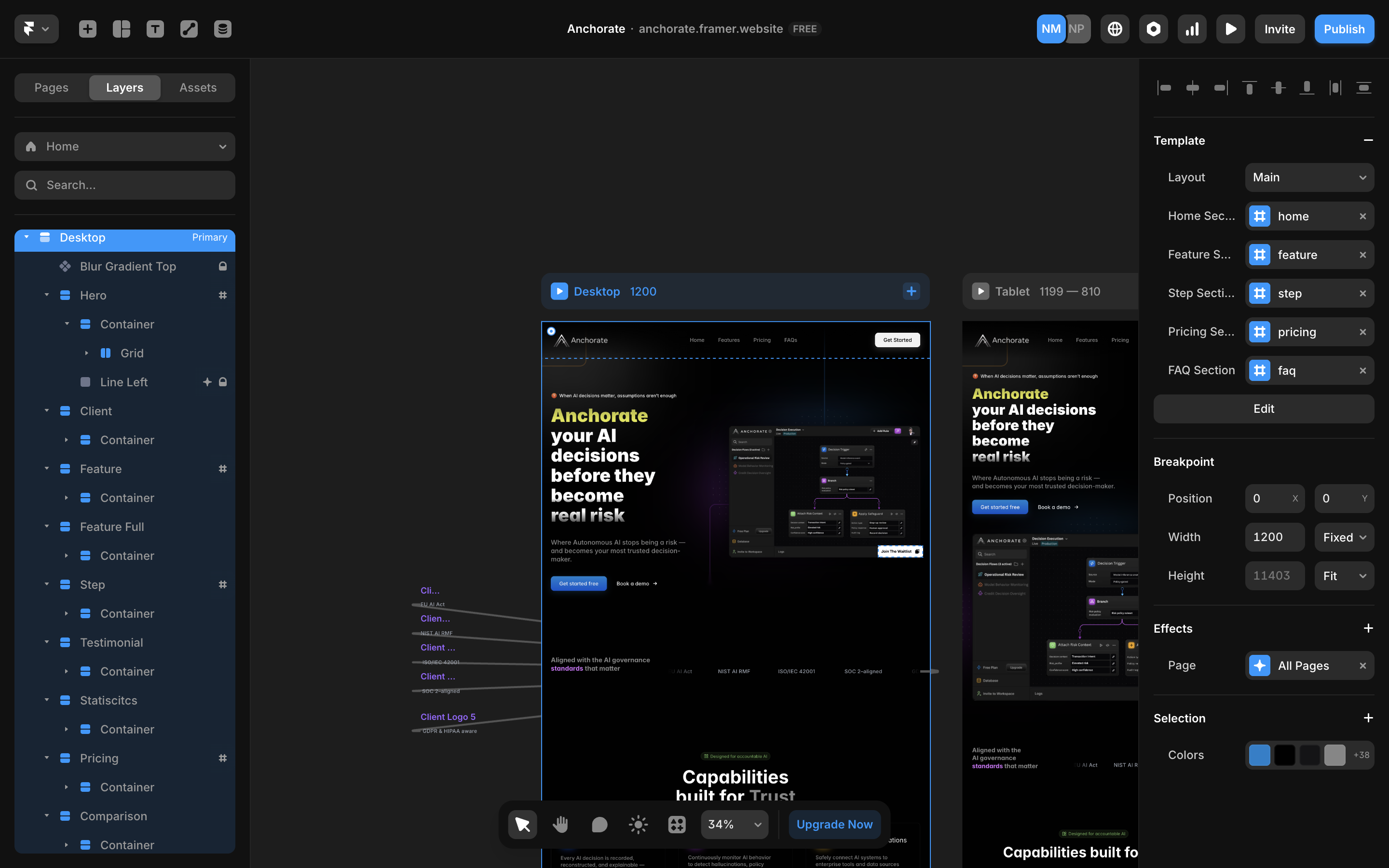
Task: Click the blue color swatch under Colors
Action: tap(1259, 755)
